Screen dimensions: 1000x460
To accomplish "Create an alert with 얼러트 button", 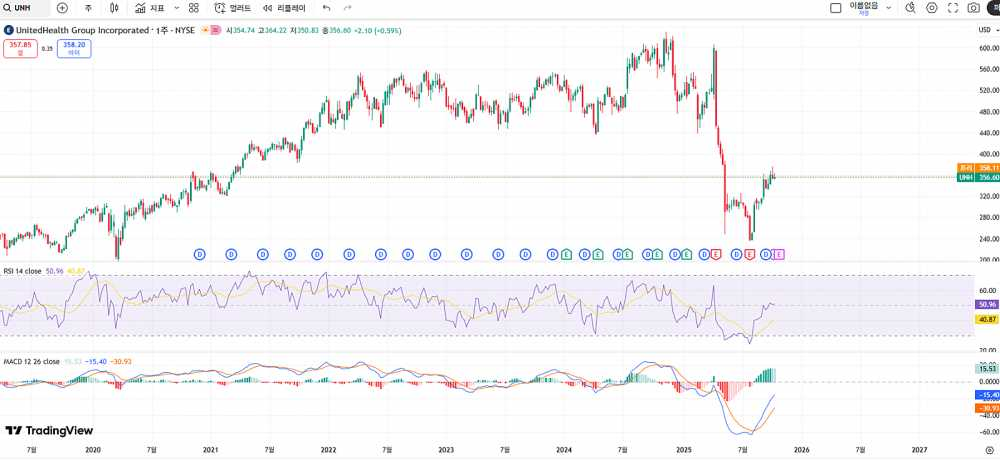I will pos(233,8).
